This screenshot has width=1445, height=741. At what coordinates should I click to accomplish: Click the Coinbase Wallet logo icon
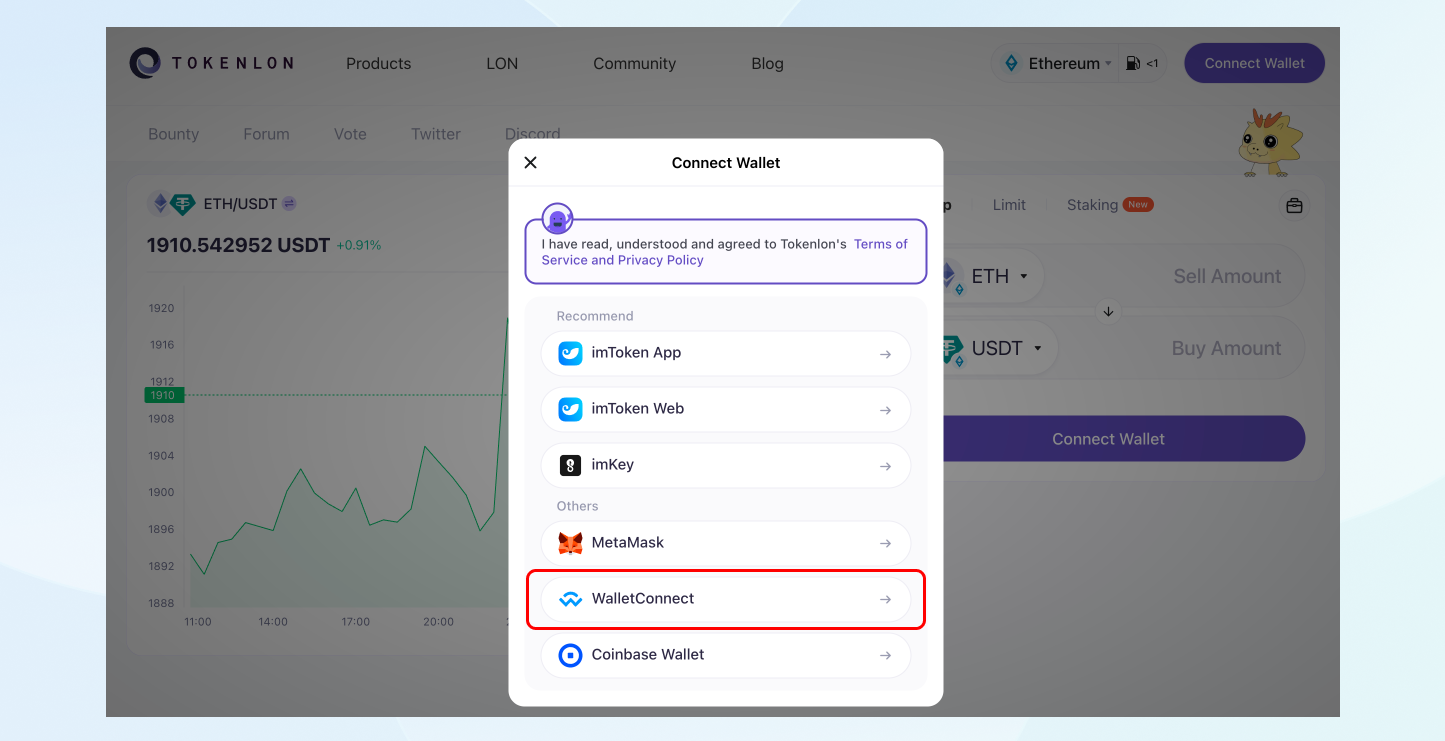(570, 655)
